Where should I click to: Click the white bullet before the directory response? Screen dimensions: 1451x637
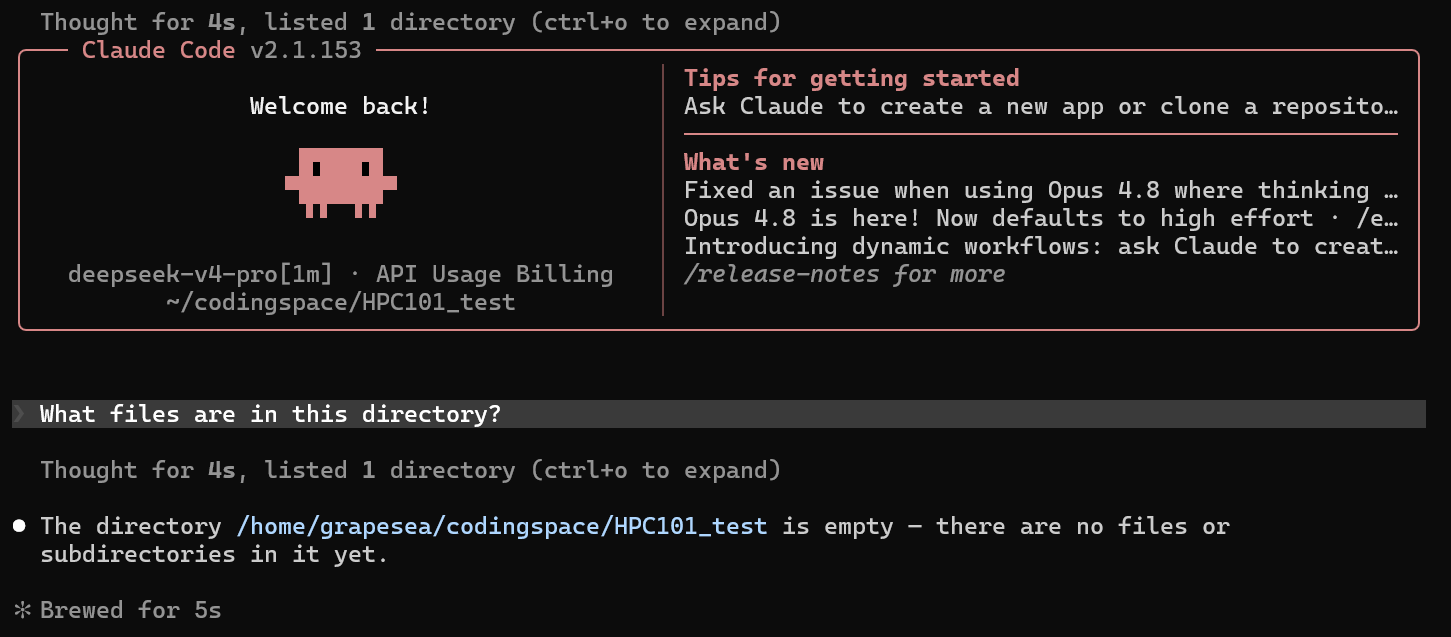pos(20,526)
